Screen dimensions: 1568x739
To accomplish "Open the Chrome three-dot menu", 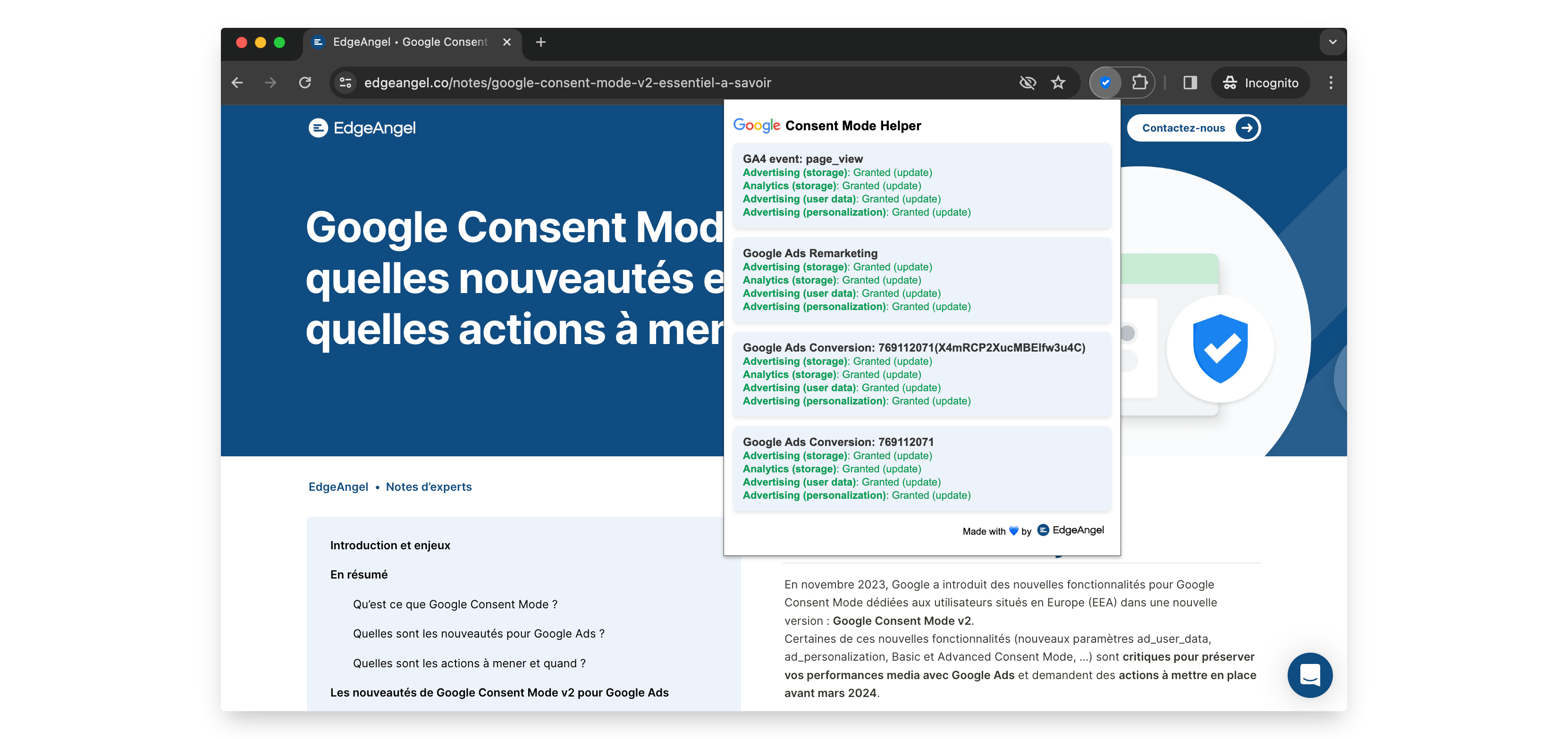I will click(x=1331, y=83).
